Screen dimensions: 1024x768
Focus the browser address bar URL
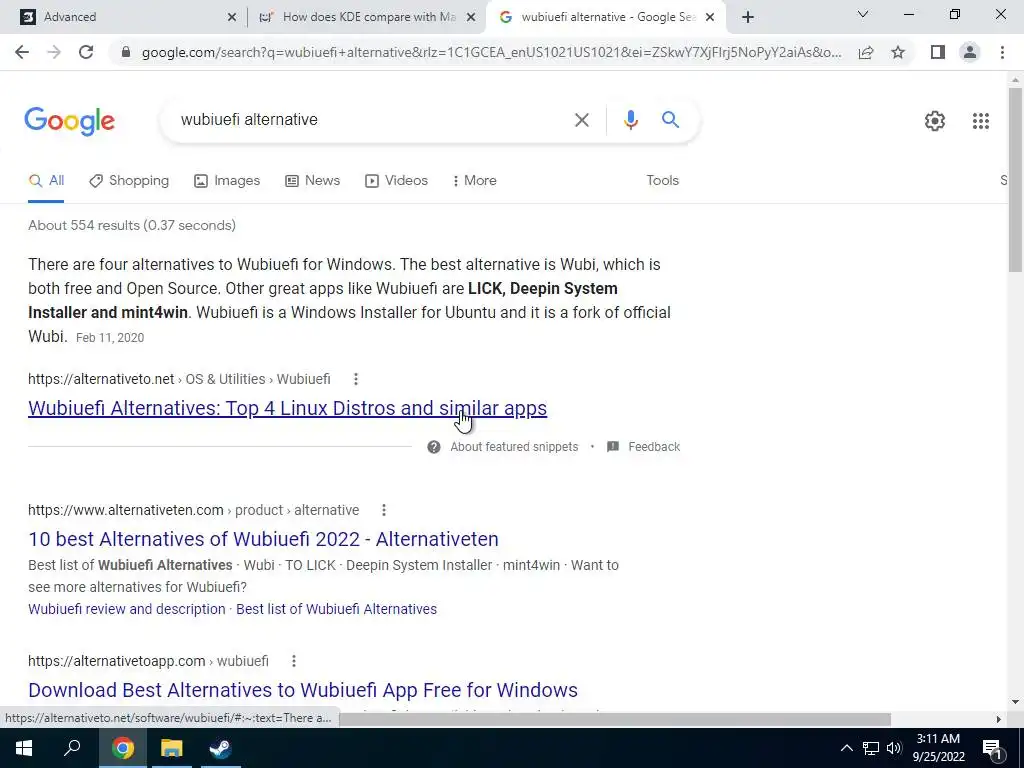click(x=491, y=52)
